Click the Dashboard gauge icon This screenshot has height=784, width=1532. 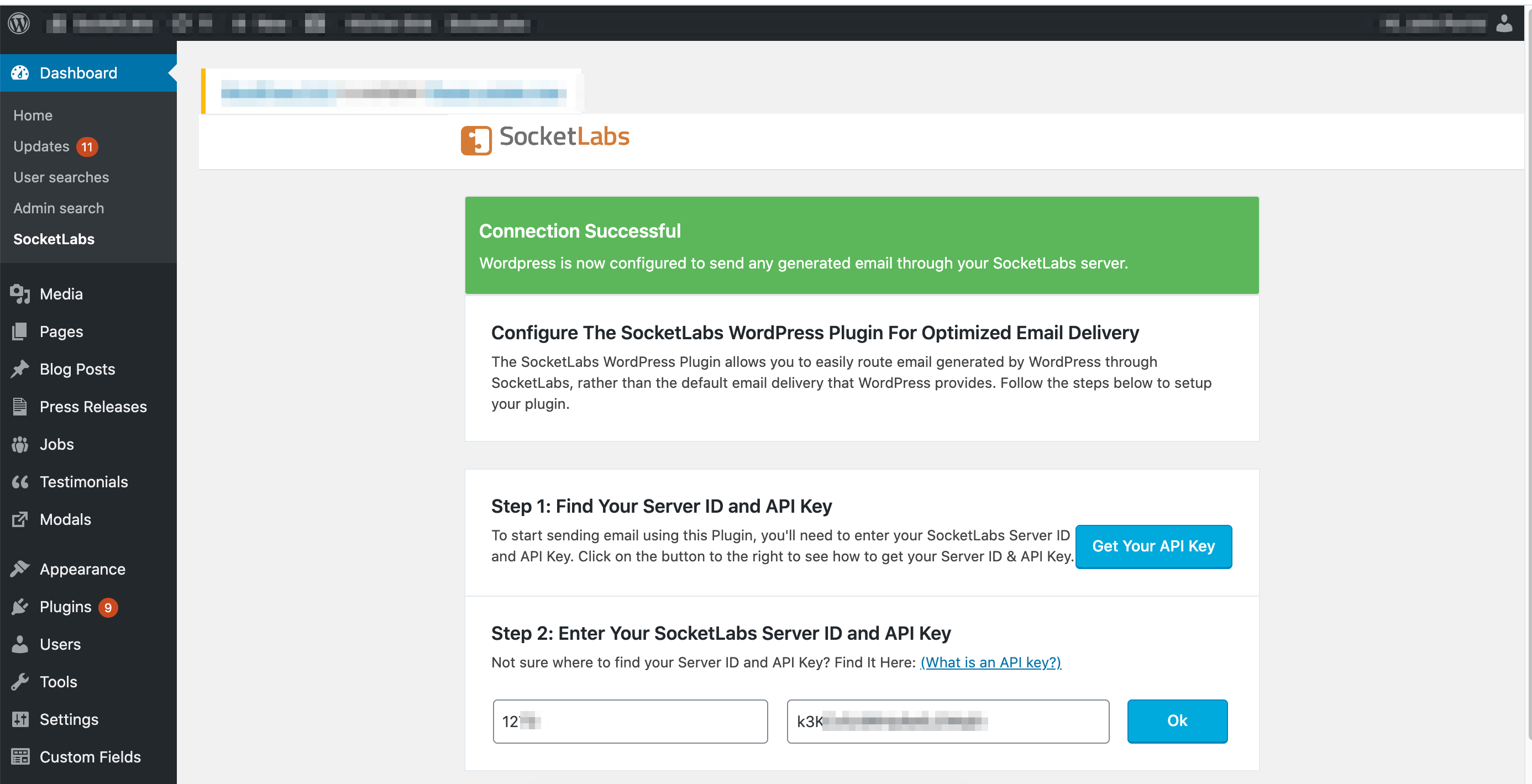click(x=20, y=73)
